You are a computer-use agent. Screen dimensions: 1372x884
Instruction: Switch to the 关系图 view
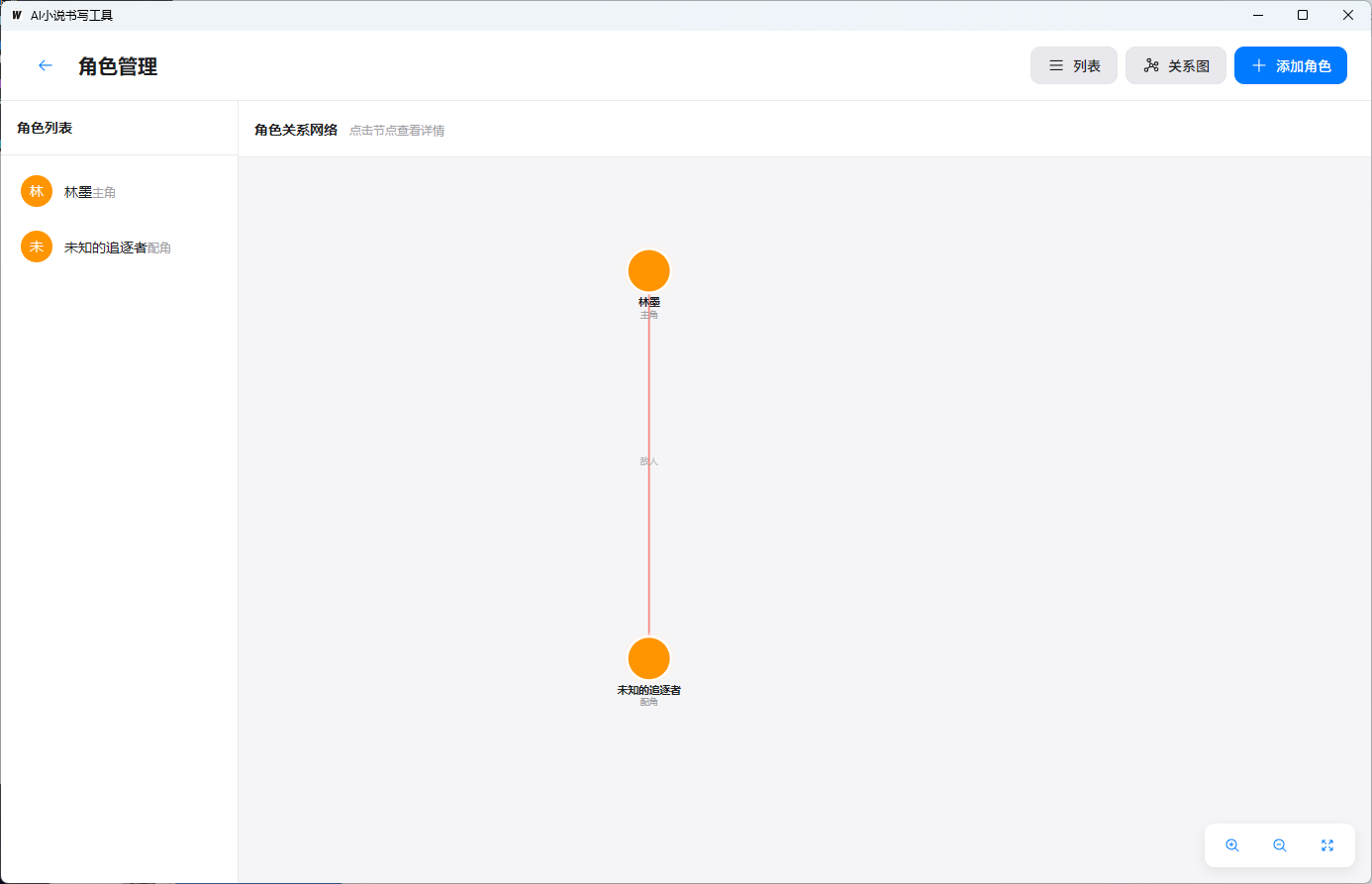(x=1175, y=66)
